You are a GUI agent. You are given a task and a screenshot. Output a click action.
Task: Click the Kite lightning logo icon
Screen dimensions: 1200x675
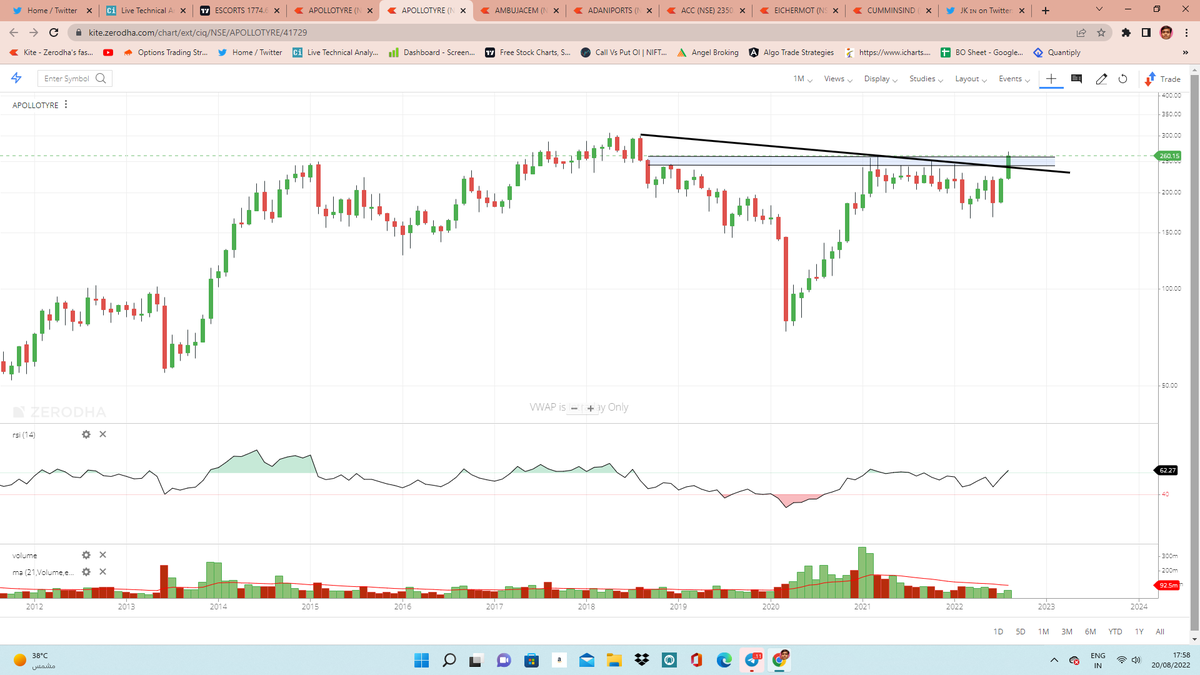pyautogui.click(x=17, y=78)
